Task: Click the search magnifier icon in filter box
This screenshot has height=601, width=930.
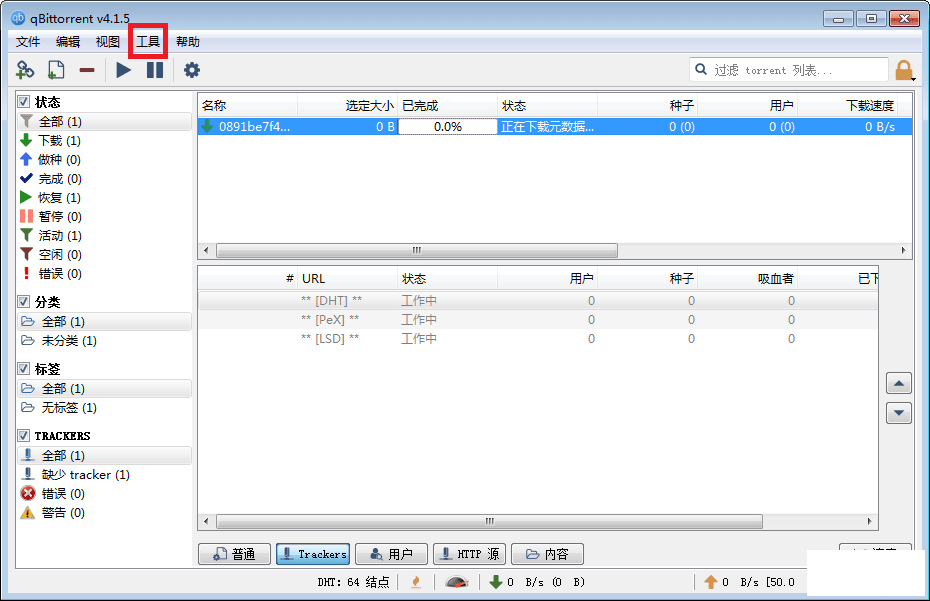Action: pos(701,69)
